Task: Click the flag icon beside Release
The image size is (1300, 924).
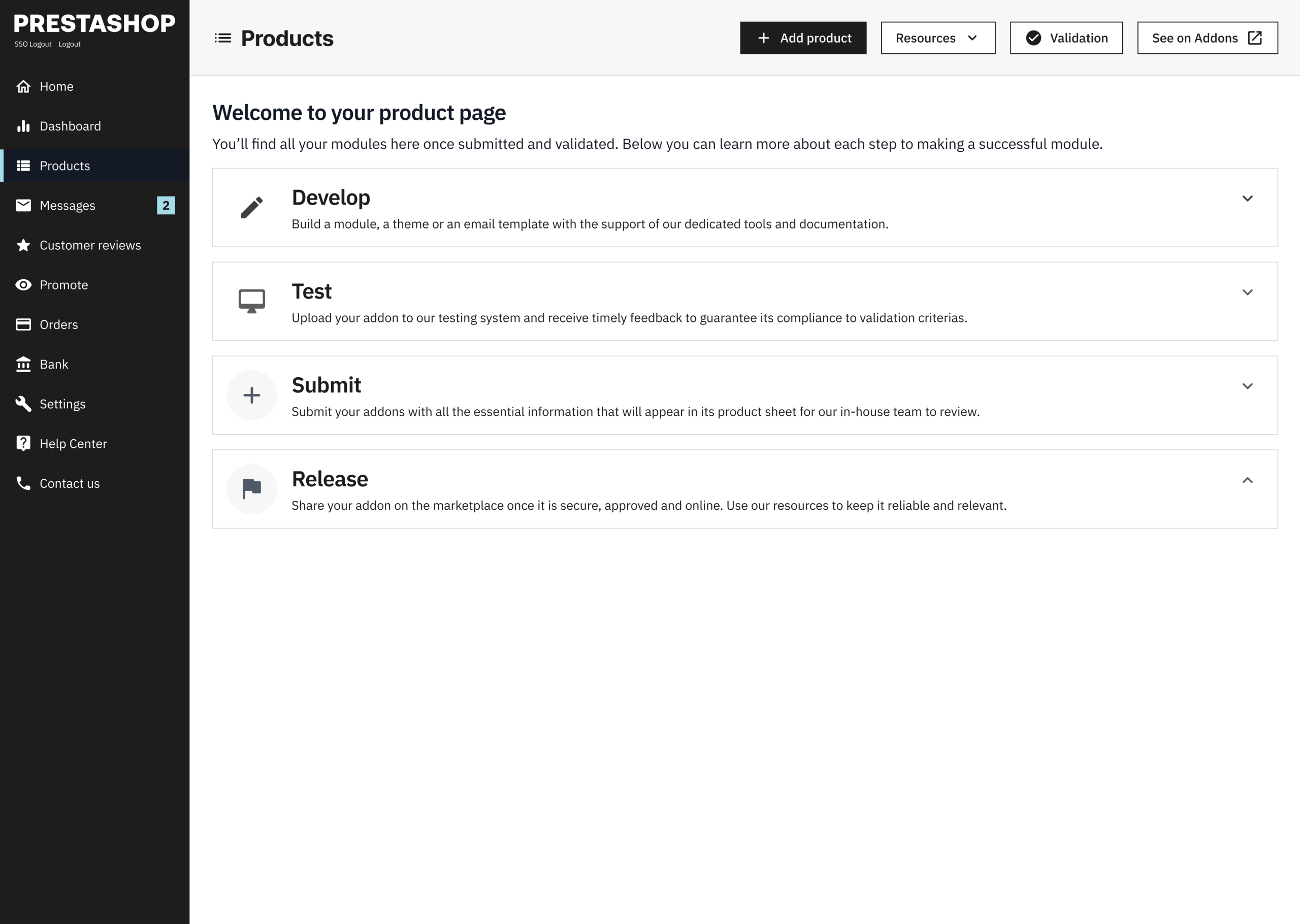Action: pos(251,489)
